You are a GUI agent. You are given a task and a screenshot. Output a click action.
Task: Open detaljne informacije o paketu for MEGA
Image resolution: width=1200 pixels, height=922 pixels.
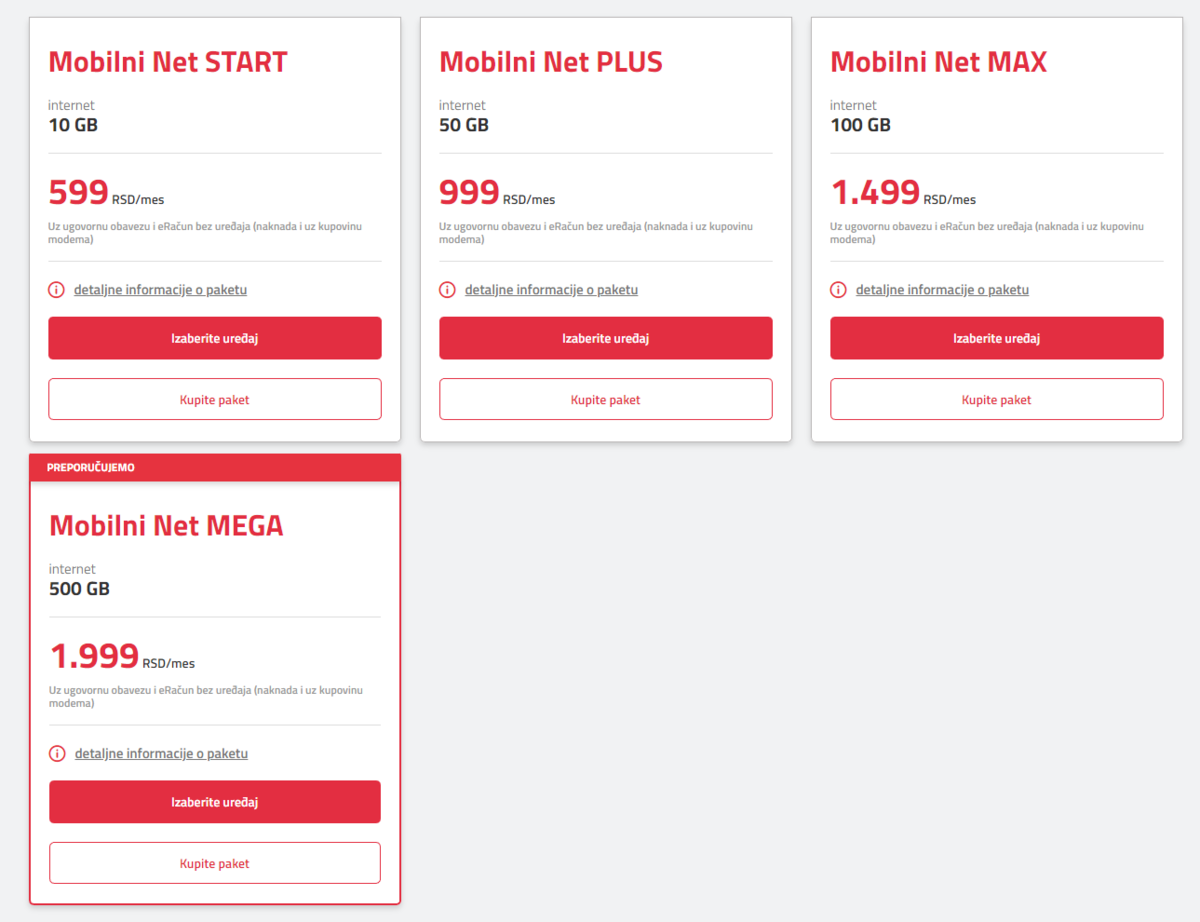[x=161, y=754]
